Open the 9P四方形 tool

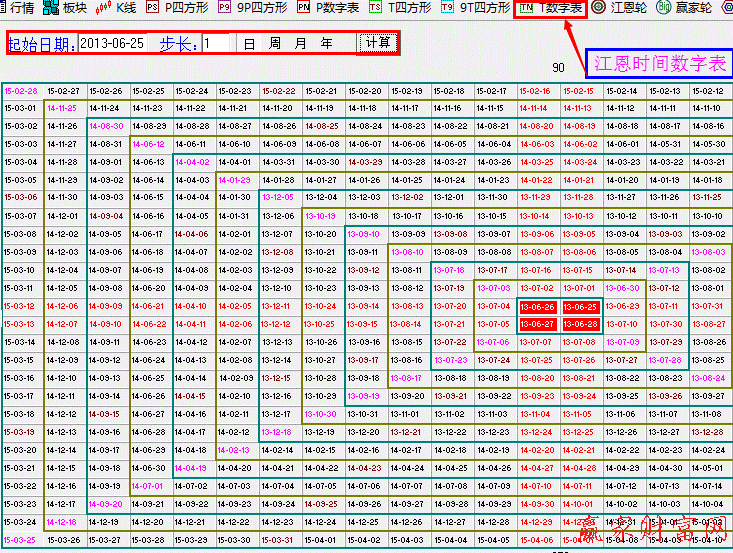249,8
